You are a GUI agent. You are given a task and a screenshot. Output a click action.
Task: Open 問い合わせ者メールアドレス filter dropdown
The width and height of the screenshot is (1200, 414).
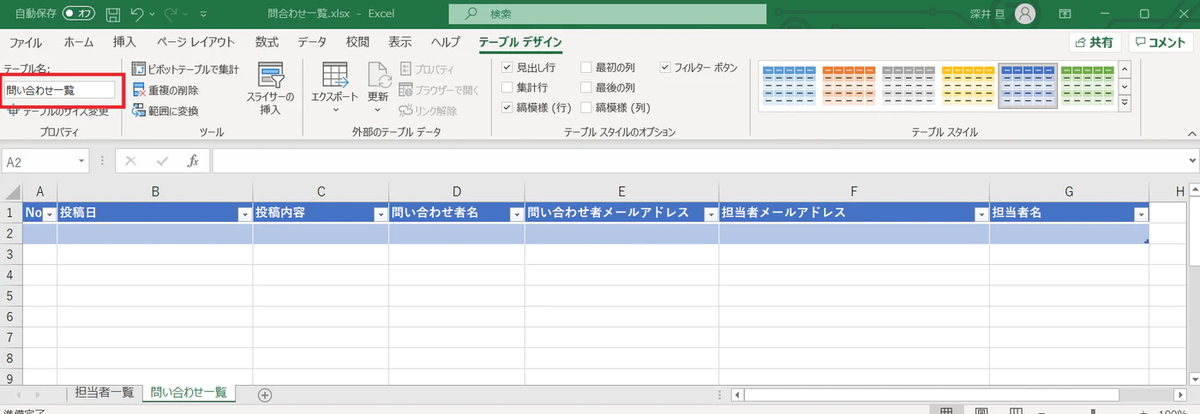coord(710,214)
